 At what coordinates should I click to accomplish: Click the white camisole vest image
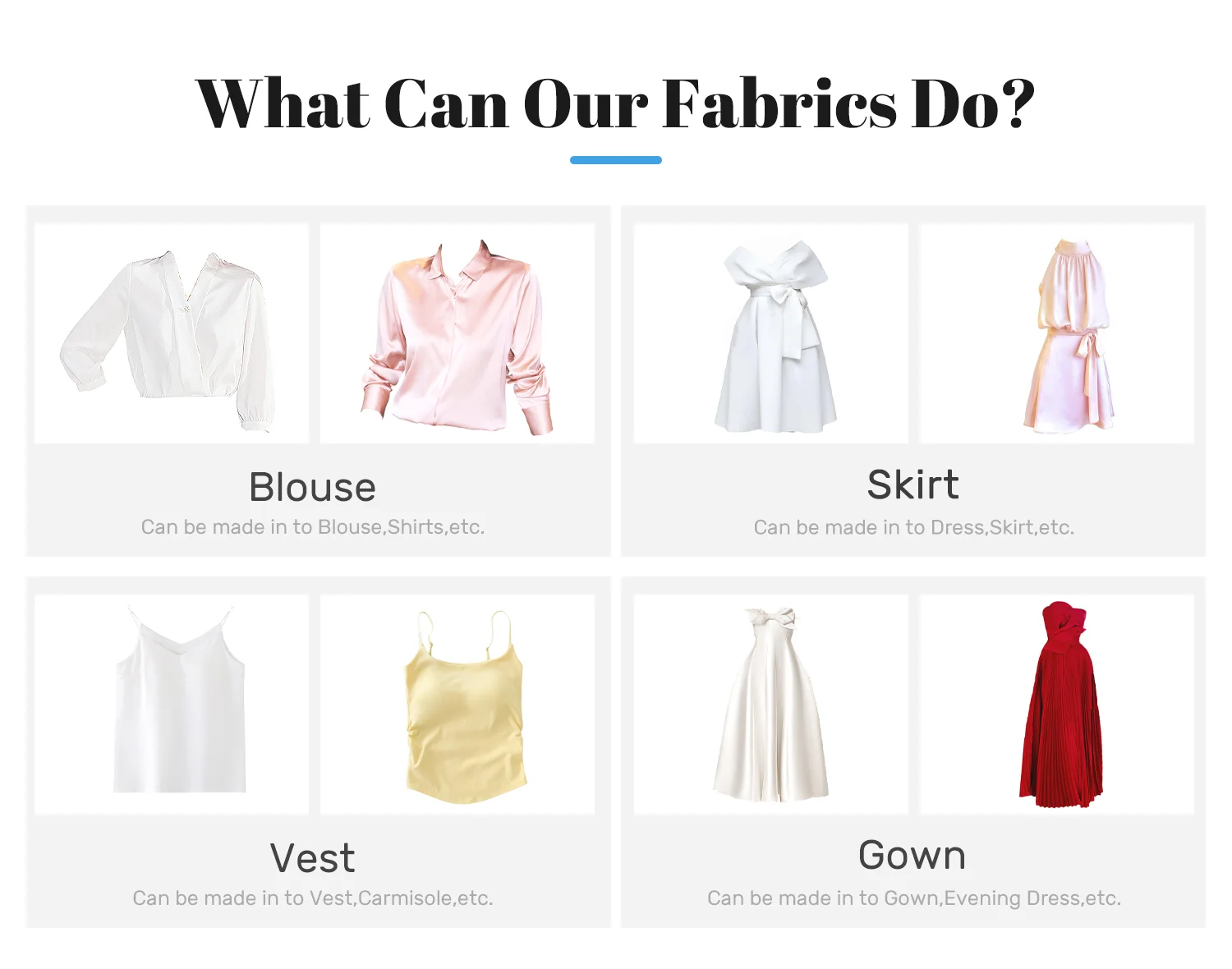point(172,705)
